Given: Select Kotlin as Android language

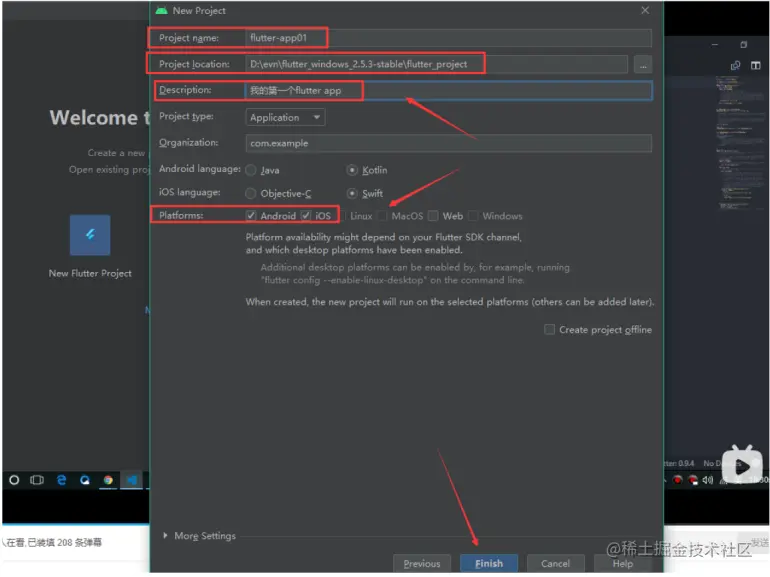Looking at the screenshot, I should click(352, 170).
